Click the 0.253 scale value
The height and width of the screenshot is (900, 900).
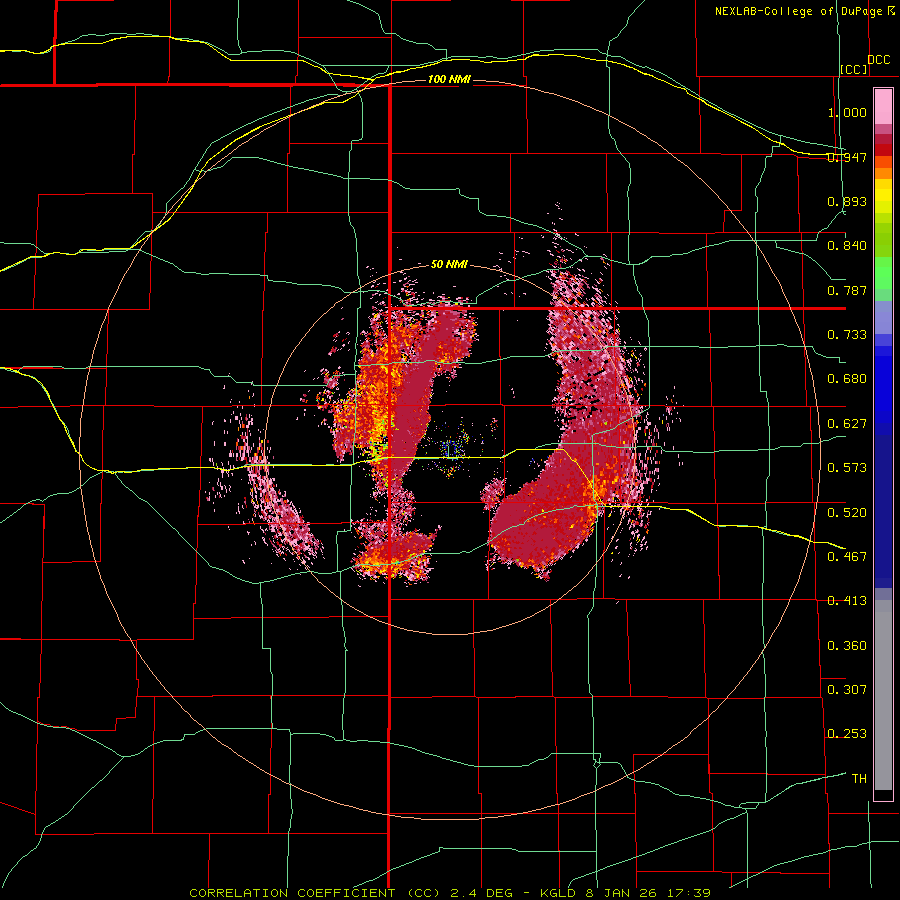tap(847, 734)
